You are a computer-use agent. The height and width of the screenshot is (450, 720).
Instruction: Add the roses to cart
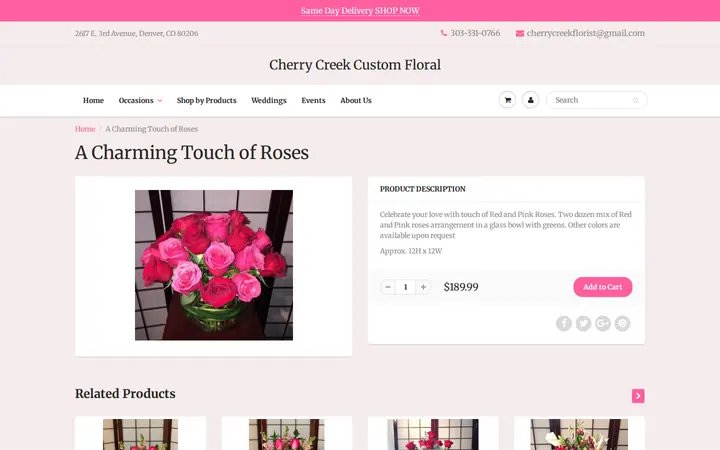(x=602, y=287)
